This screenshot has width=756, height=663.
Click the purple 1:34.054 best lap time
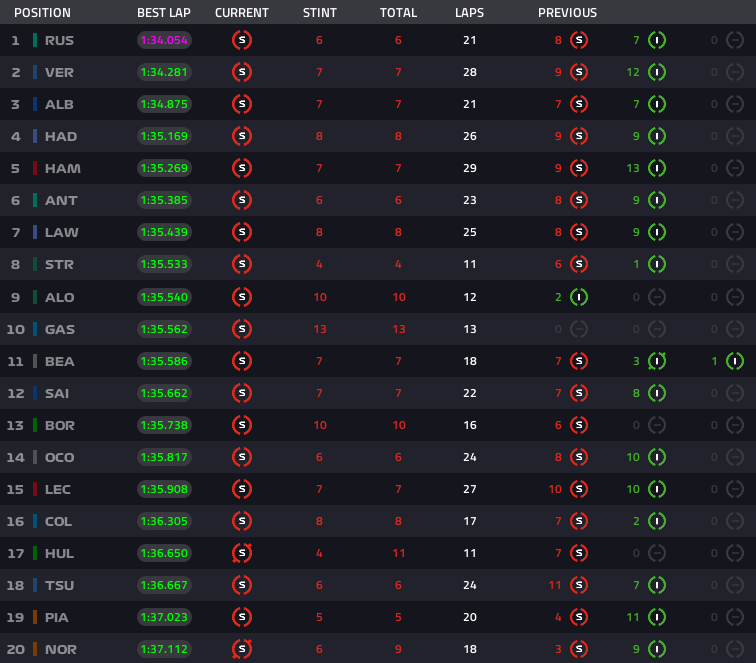point(164,40)
